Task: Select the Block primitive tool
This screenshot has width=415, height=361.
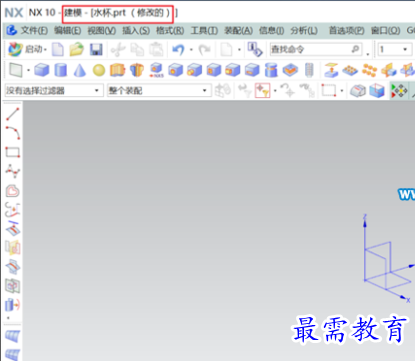Action: [x=42, y=70]
